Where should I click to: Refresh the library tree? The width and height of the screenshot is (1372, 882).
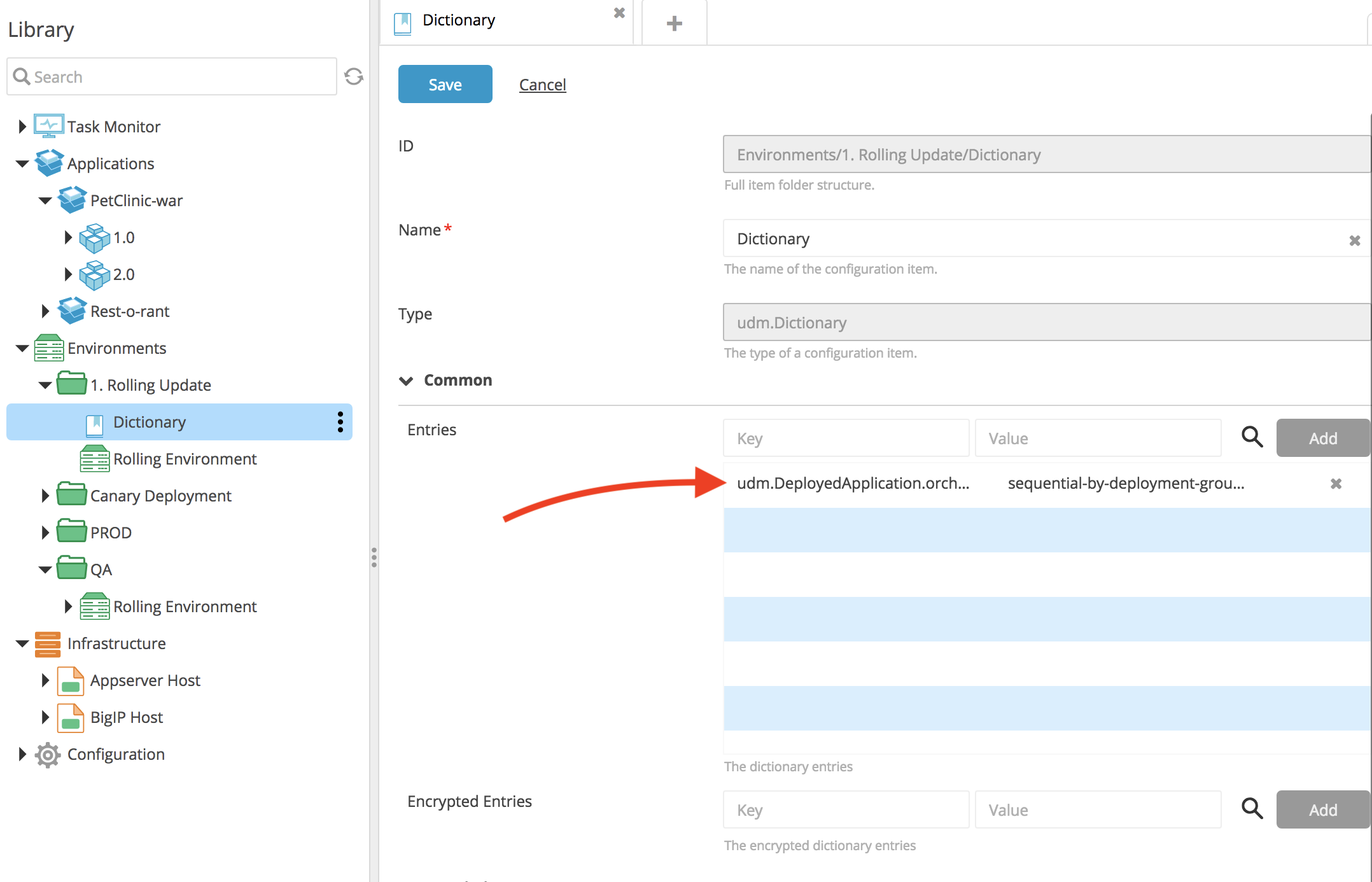354,77
